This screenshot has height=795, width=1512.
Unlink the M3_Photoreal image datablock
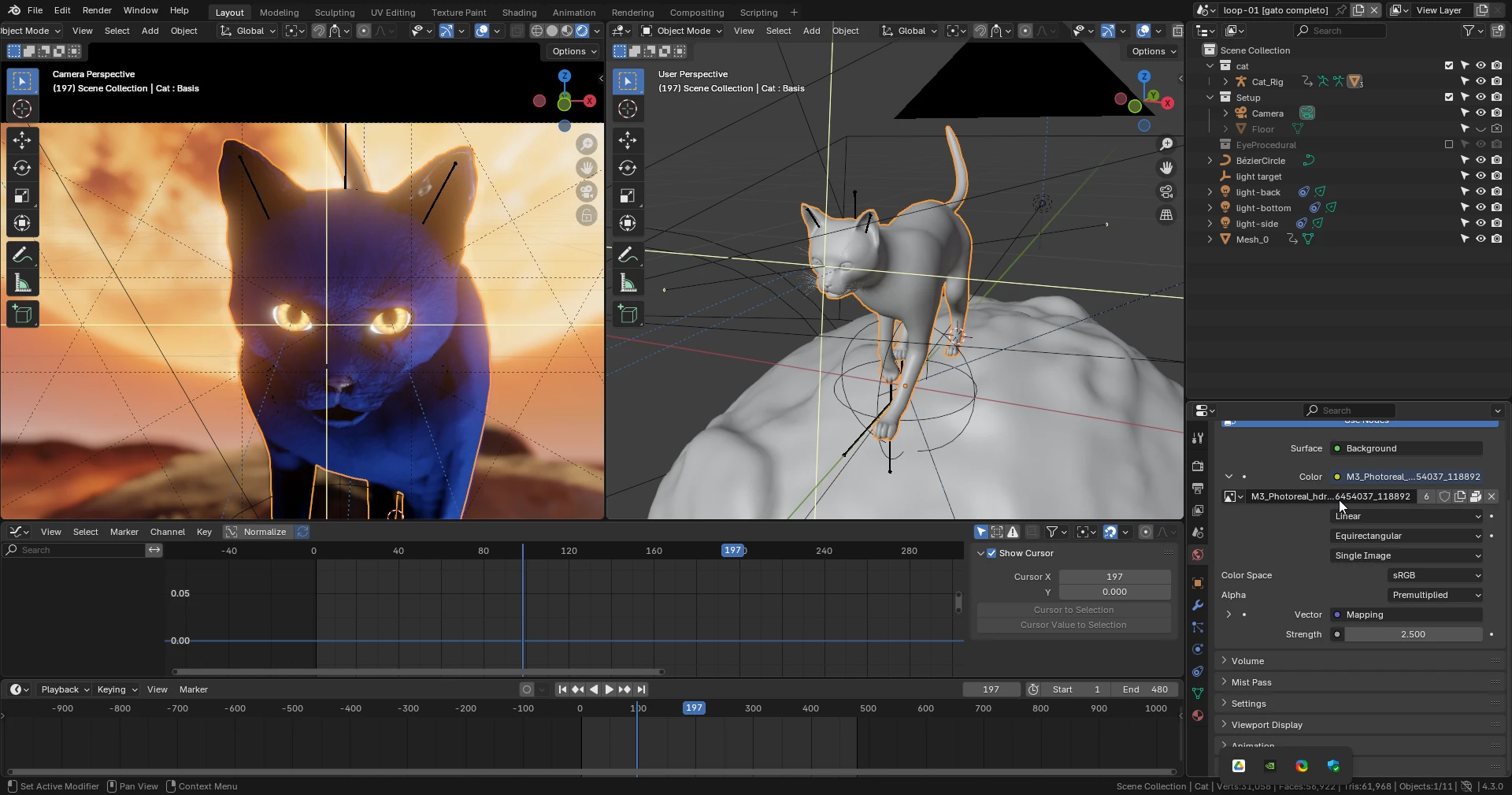[1492, 496]
